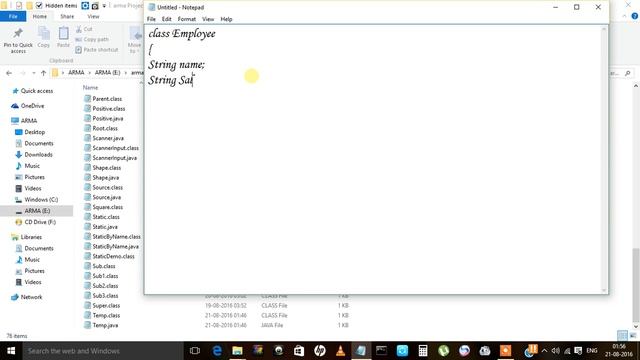This screenshot has width=640, height=360.
Task: Open the quick access toolbar dropdown arrow
Action: 104,6
